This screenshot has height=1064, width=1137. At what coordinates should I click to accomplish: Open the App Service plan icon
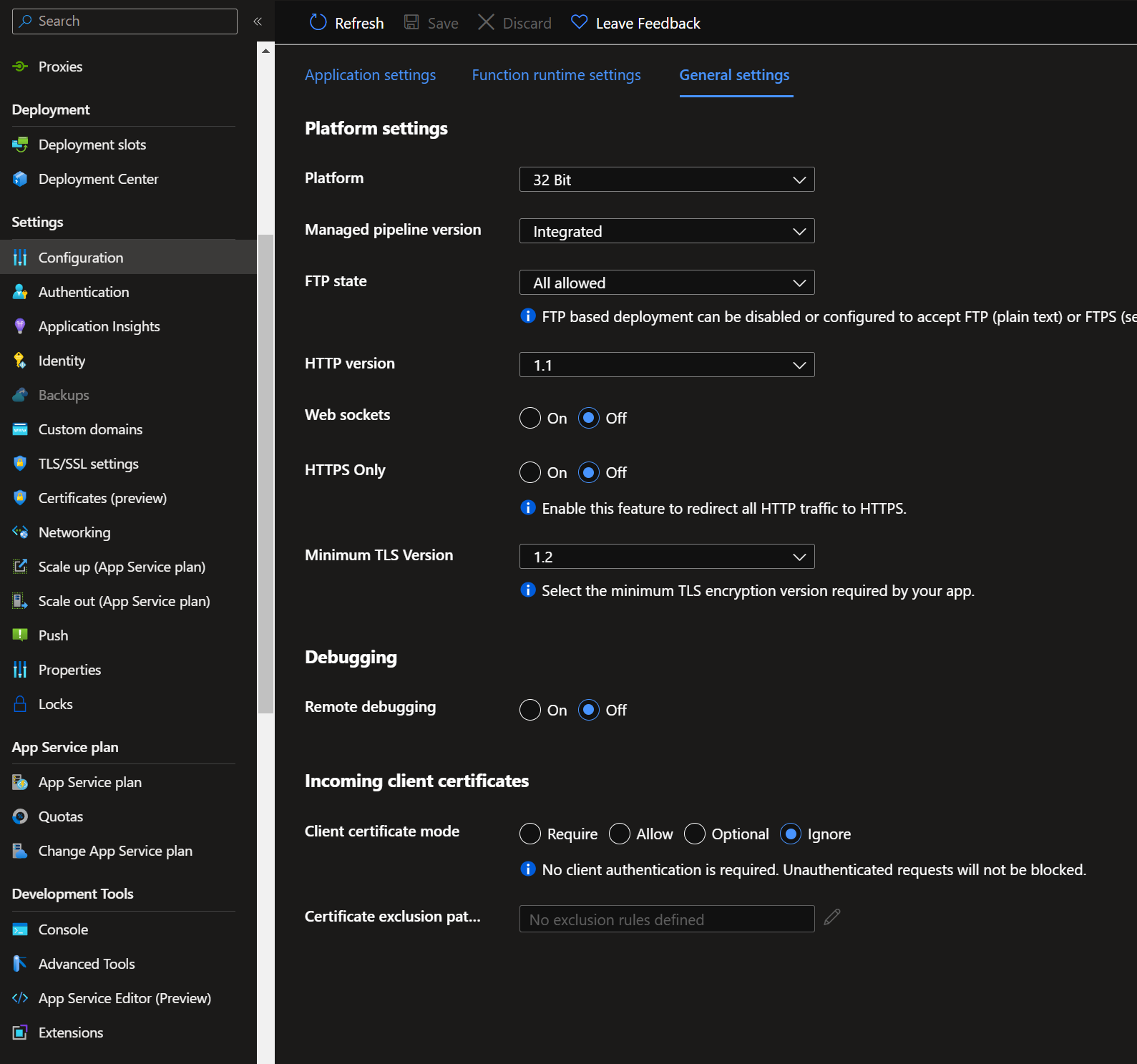pyautogui.click(x=20, y=782)
